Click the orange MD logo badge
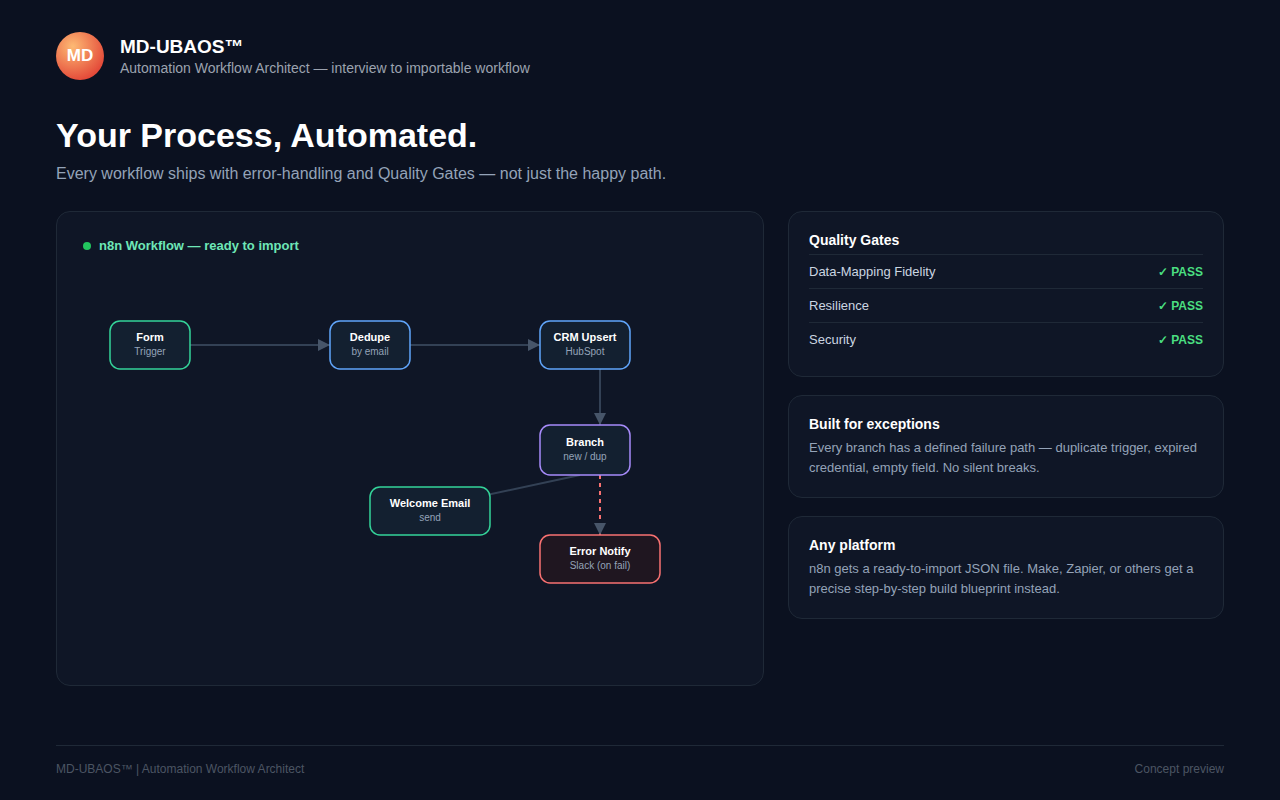 pyautogui.click(x=80, y=56)
